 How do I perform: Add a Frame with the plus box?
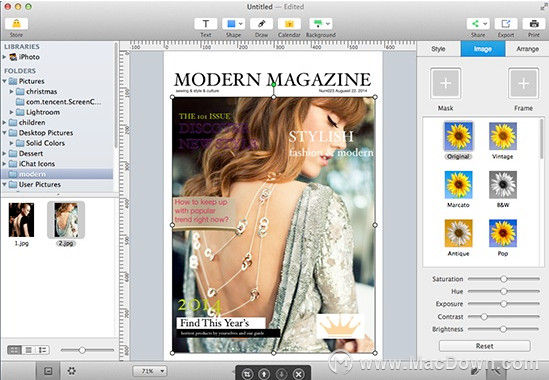[523, 83]
